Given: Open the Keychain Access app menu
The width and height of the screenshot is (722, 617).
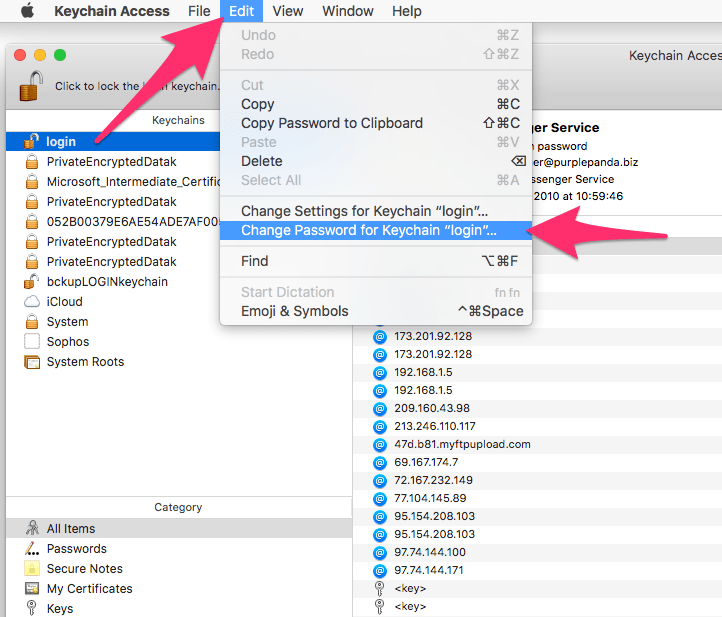Looking at the screenshot, I should [x=112, y=11].
